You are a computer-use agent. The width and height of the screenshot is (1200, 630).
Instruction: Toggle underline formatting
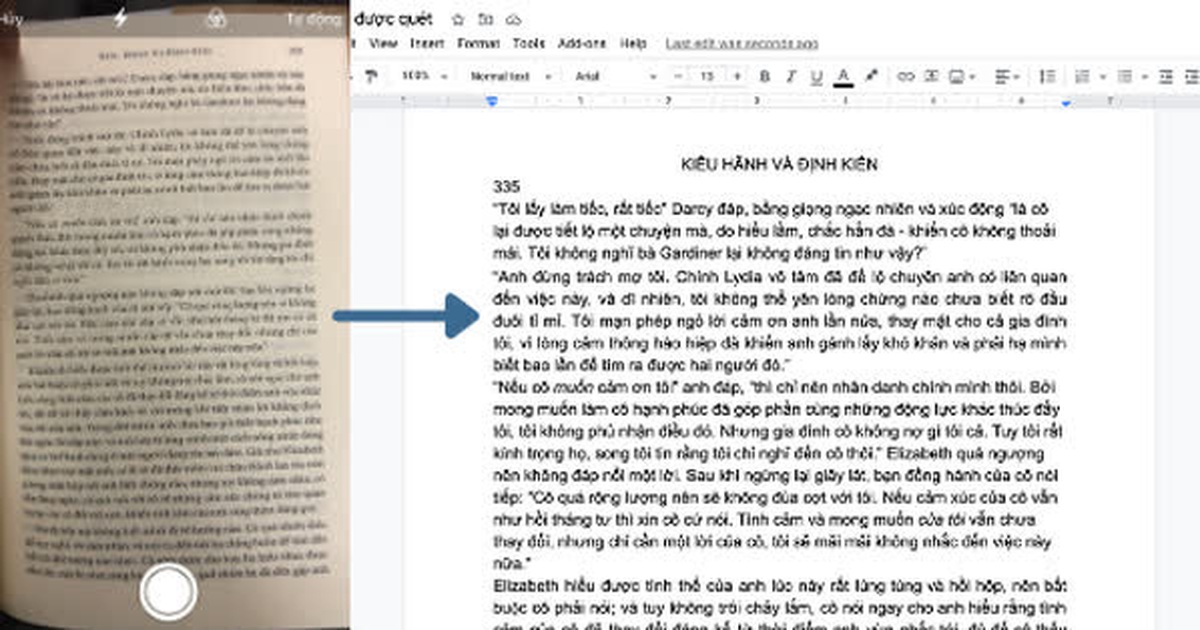coord(816,76)
